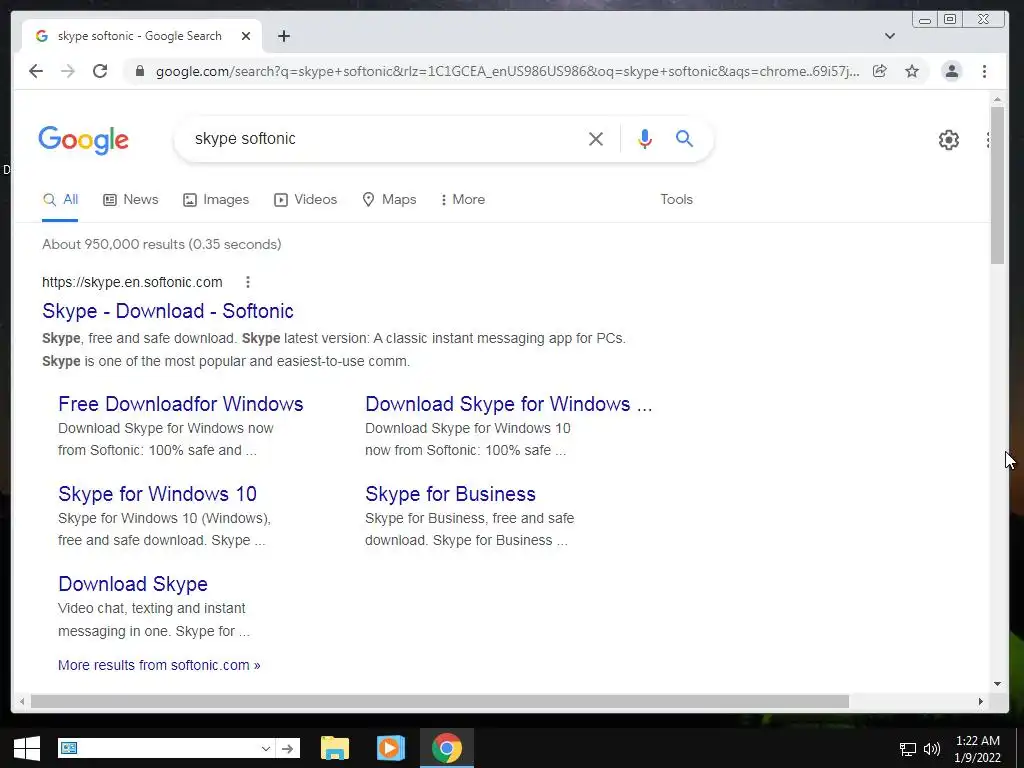Click the horizontal scrollbar right arrow

coord(980,701)
